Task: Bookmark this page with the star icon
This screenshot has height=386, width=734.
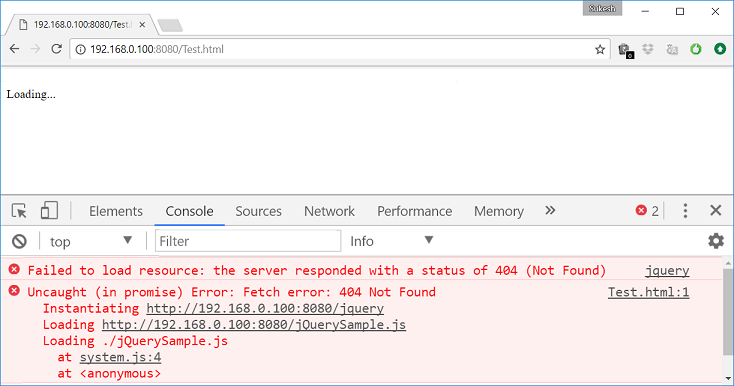Action: point(600,50)
